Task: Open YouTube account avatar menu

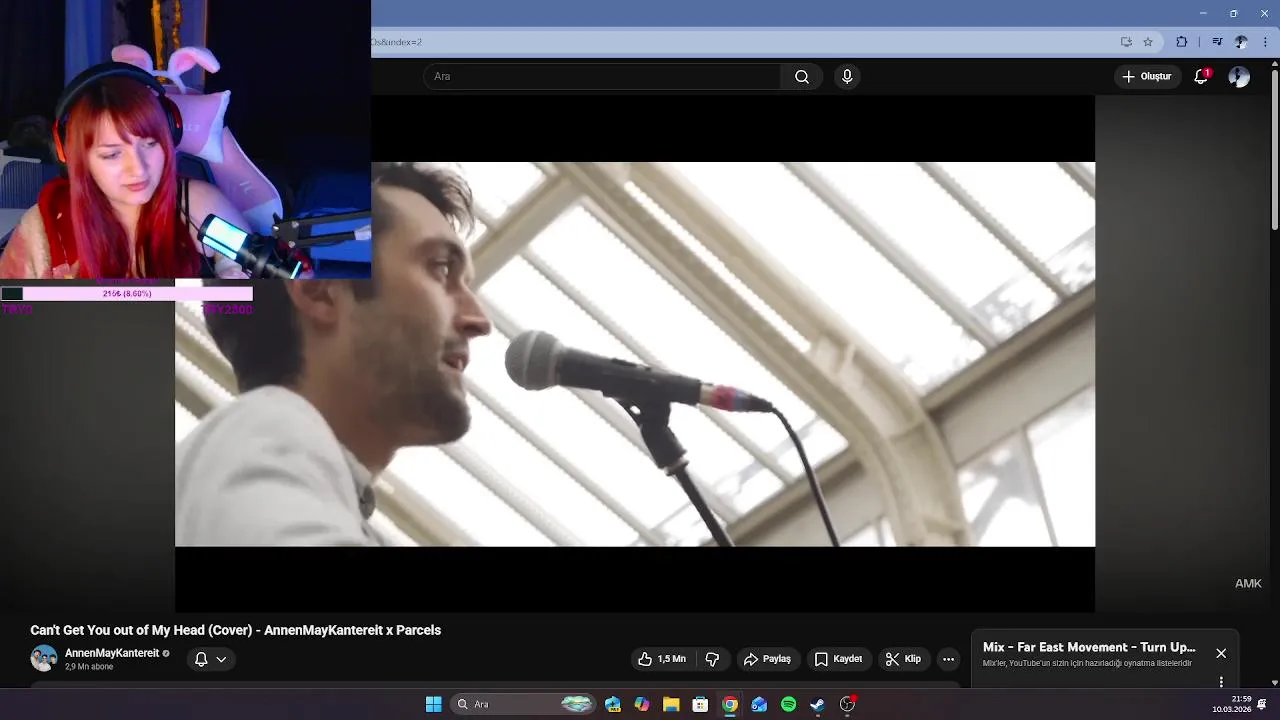Action: pos(1239,77)
